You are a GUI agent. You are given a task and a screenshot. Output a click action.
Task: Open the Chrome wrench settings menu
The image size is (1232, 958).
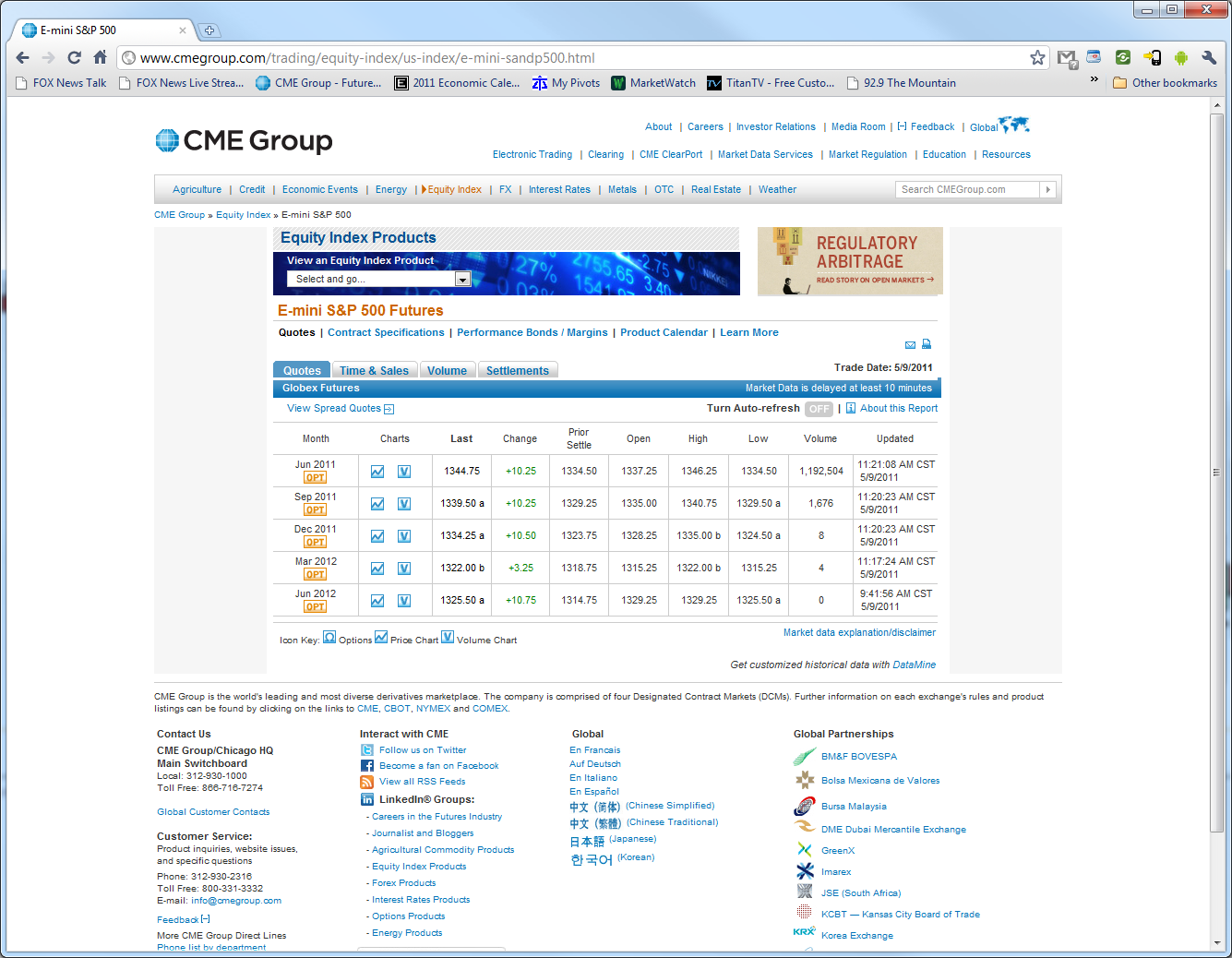[x=1209, y=58]
